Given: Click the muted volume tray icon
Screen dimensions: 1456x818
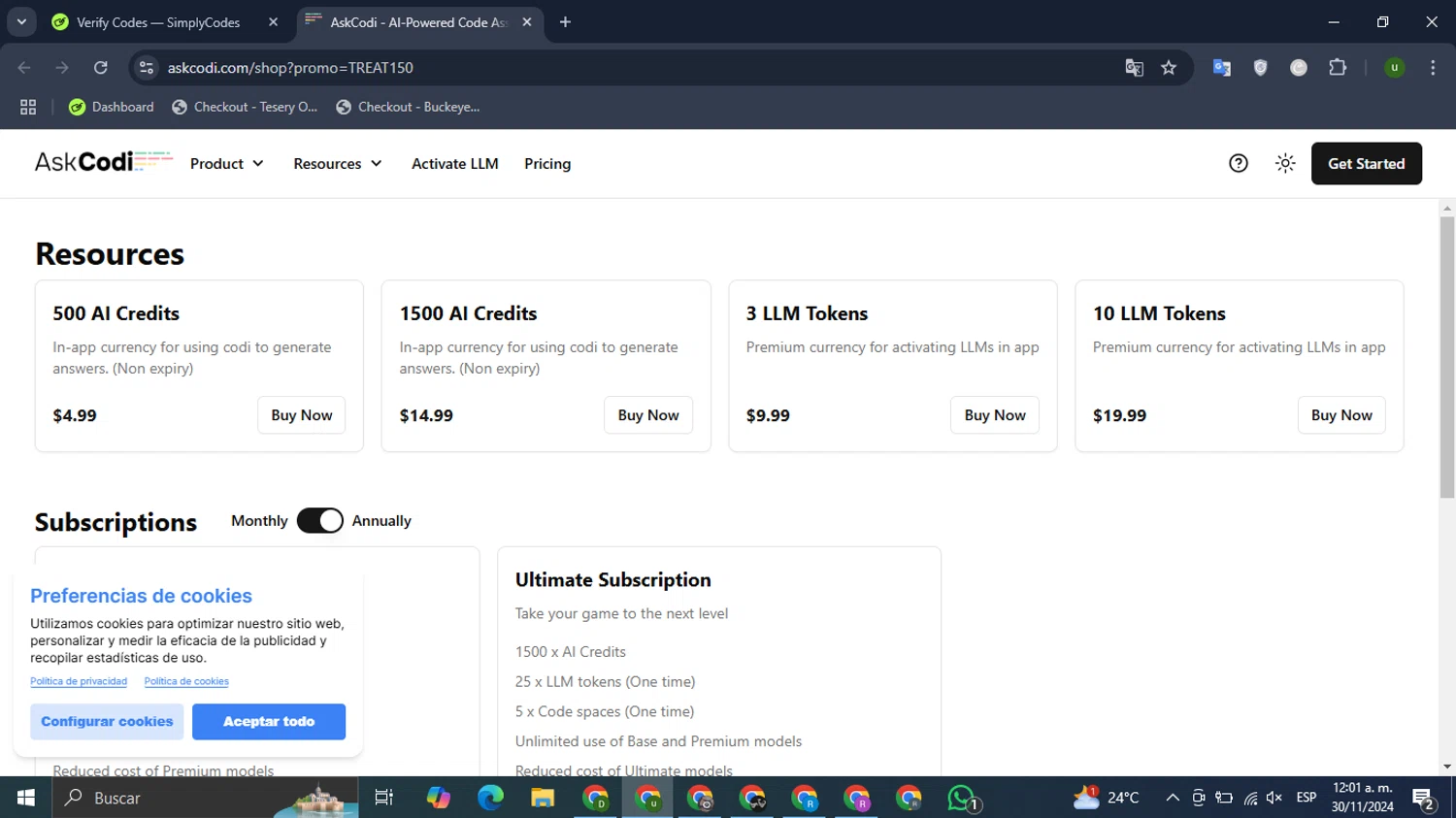Looking at the screenshot, I should pos(1274,798).
